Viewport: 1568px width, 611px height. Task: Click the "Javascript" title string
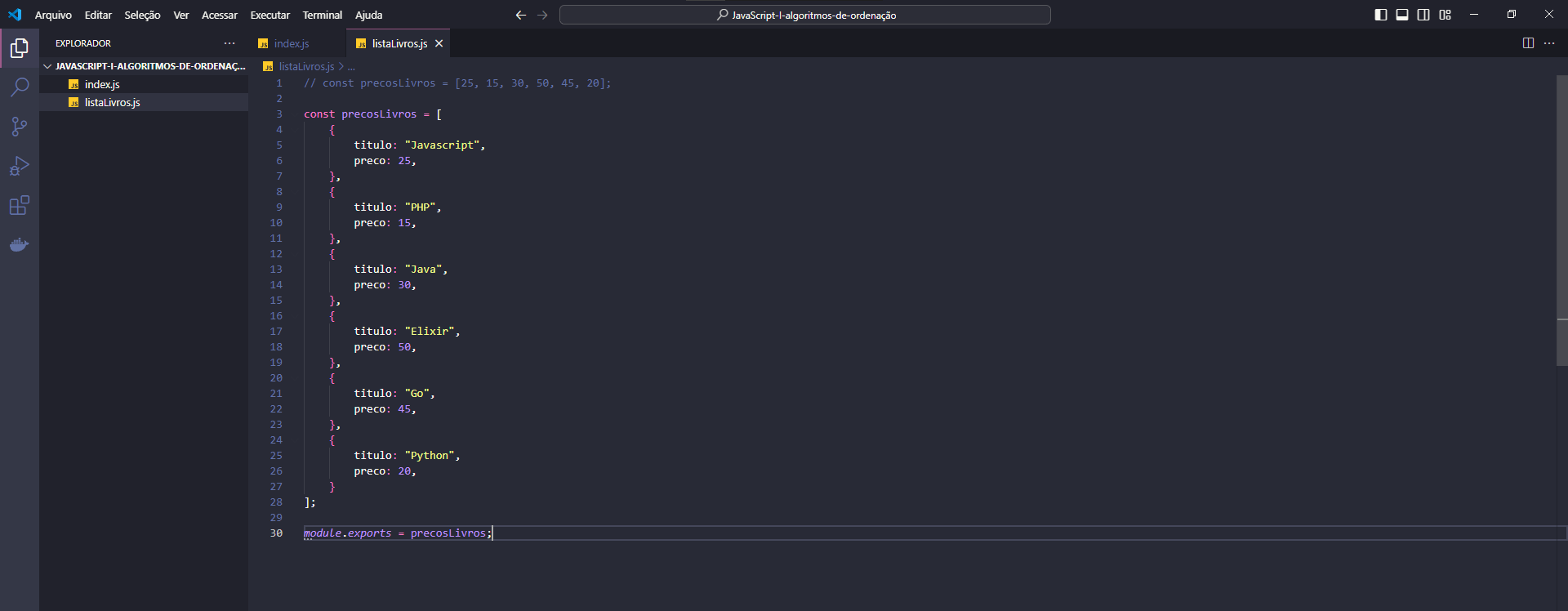click(x=442, y=145)
